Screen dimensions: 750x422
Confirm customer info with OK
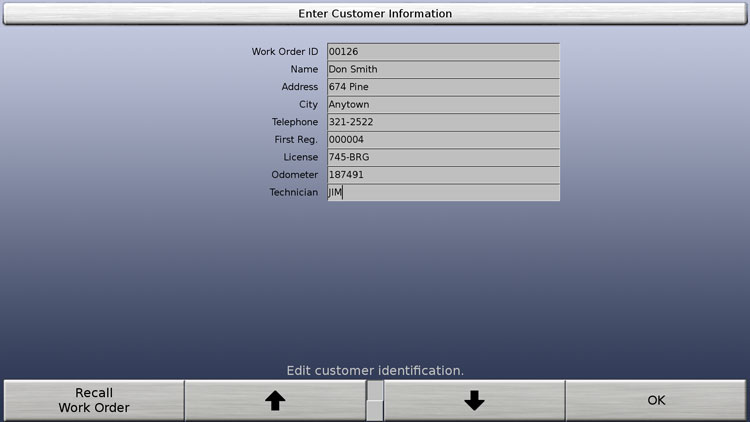click(x=656, y=400)
